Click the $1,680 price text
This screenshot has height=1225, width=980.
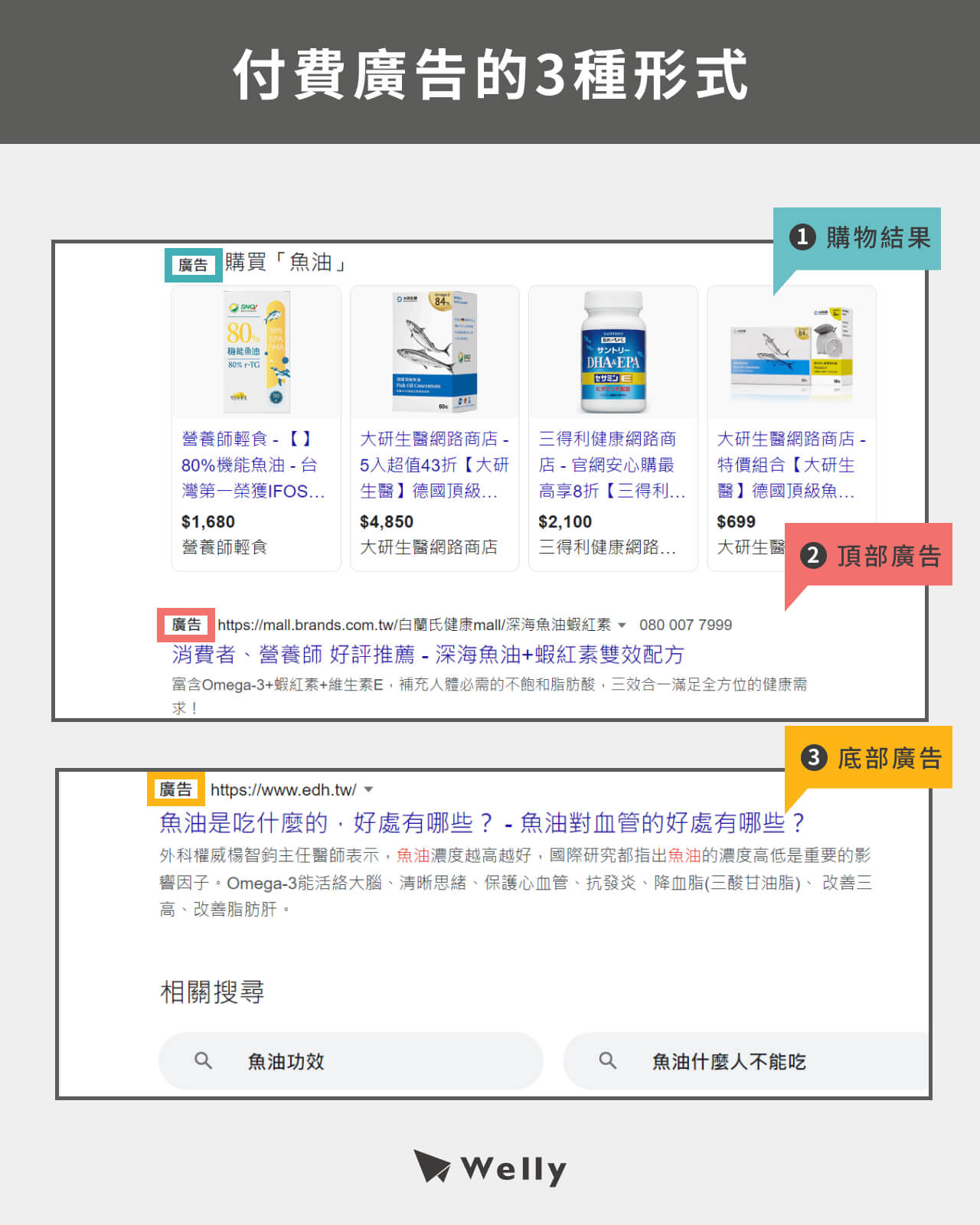(x=207, y=522)
